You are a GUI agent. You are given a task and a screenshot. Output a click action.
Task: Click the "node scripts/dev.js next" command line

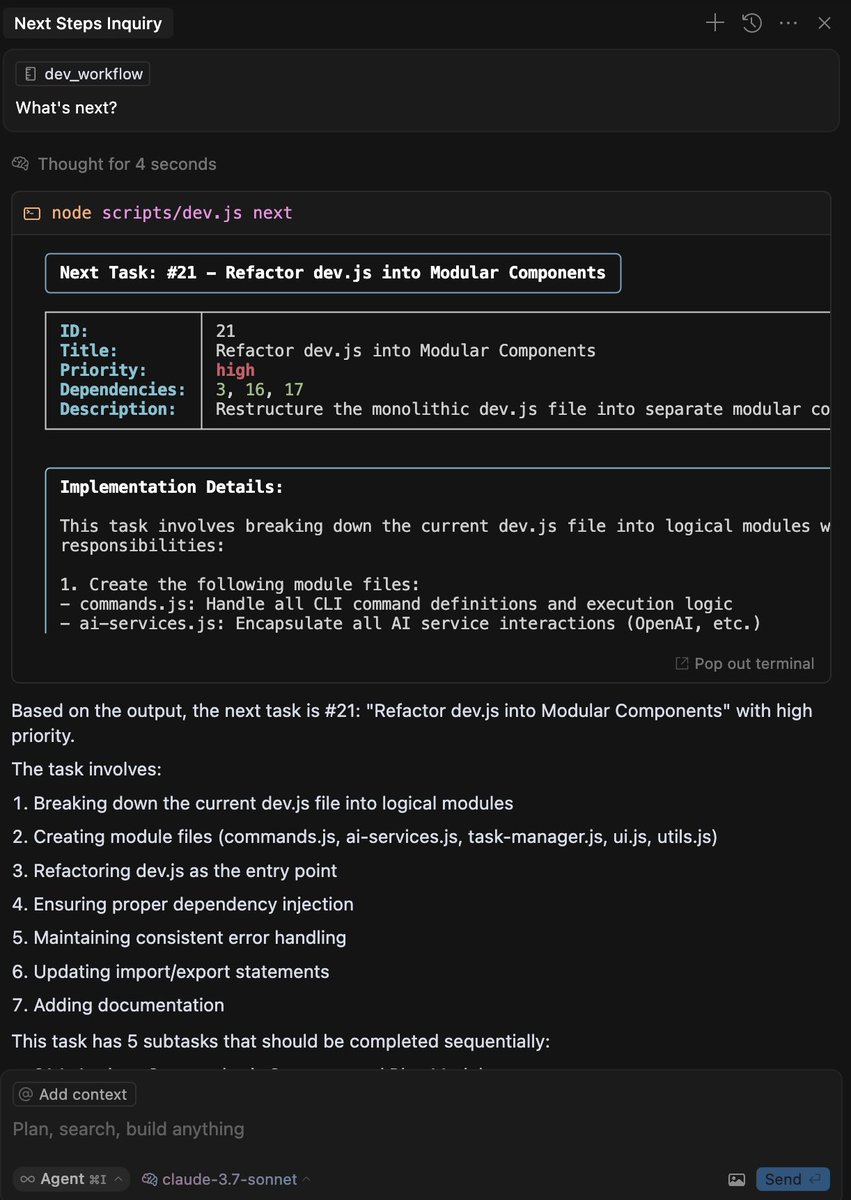(172, 213)
